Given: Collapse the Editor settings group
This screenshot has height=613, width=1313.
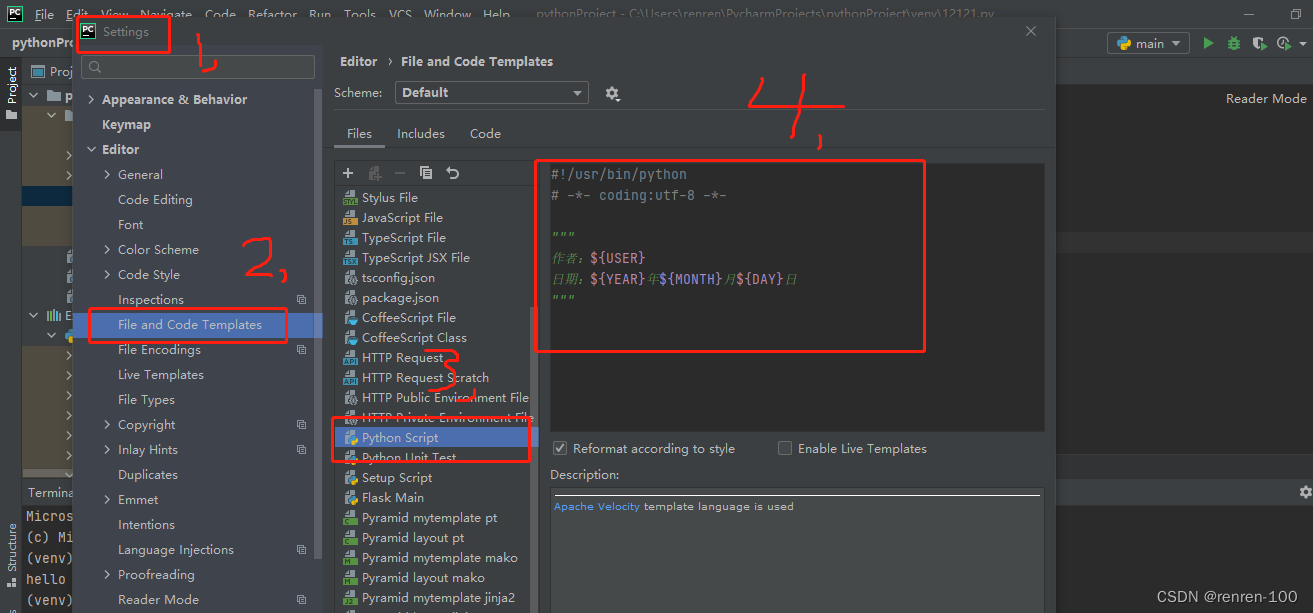Looking at the screenshot, I should (92, 150).
